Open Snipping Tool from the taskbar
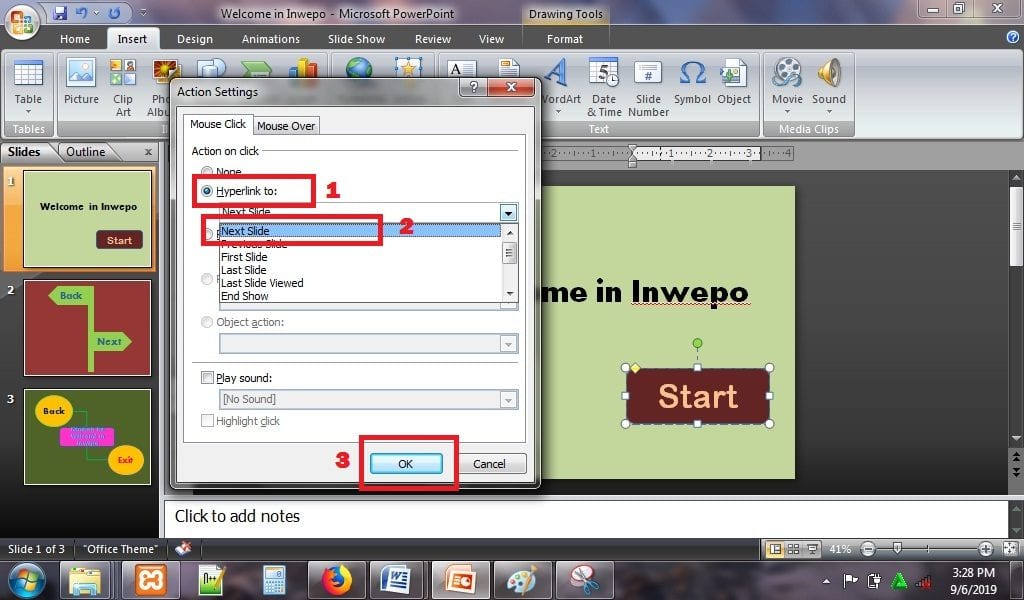This screenshot has width=1024, height=600. point(584,579)
